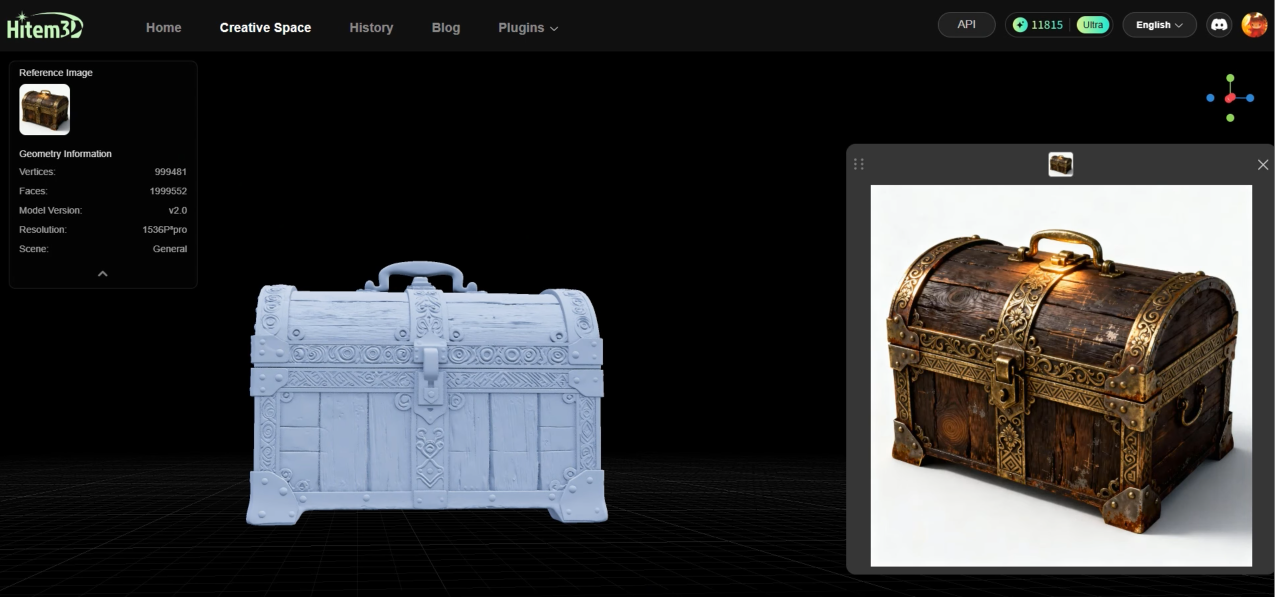Grab the preview panel drag handle

pyautogui.click(x=858, y=164)
